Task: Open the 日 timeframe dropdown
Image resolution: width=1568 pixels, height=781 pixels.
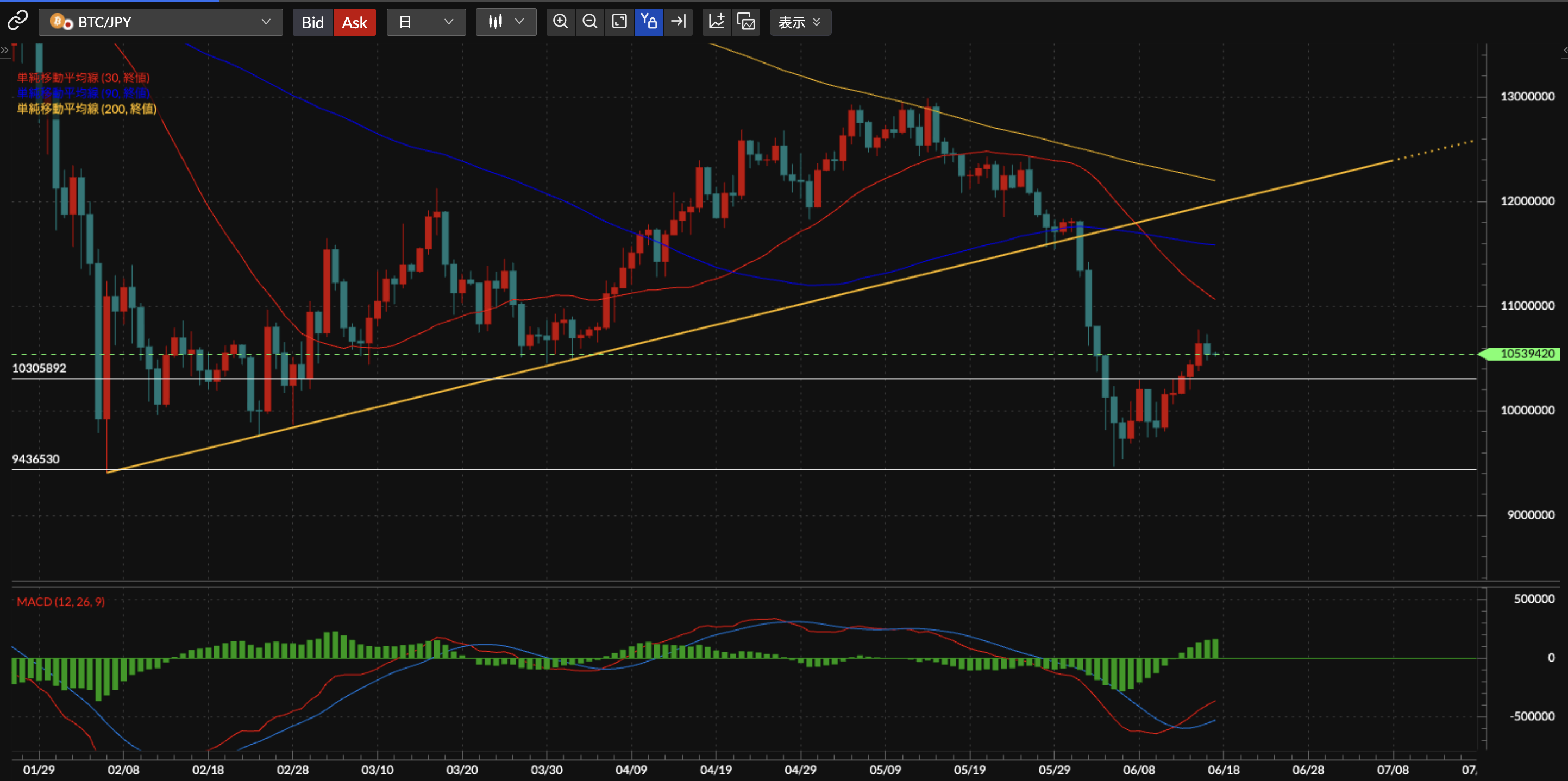Action: click(x=426, y=22)
